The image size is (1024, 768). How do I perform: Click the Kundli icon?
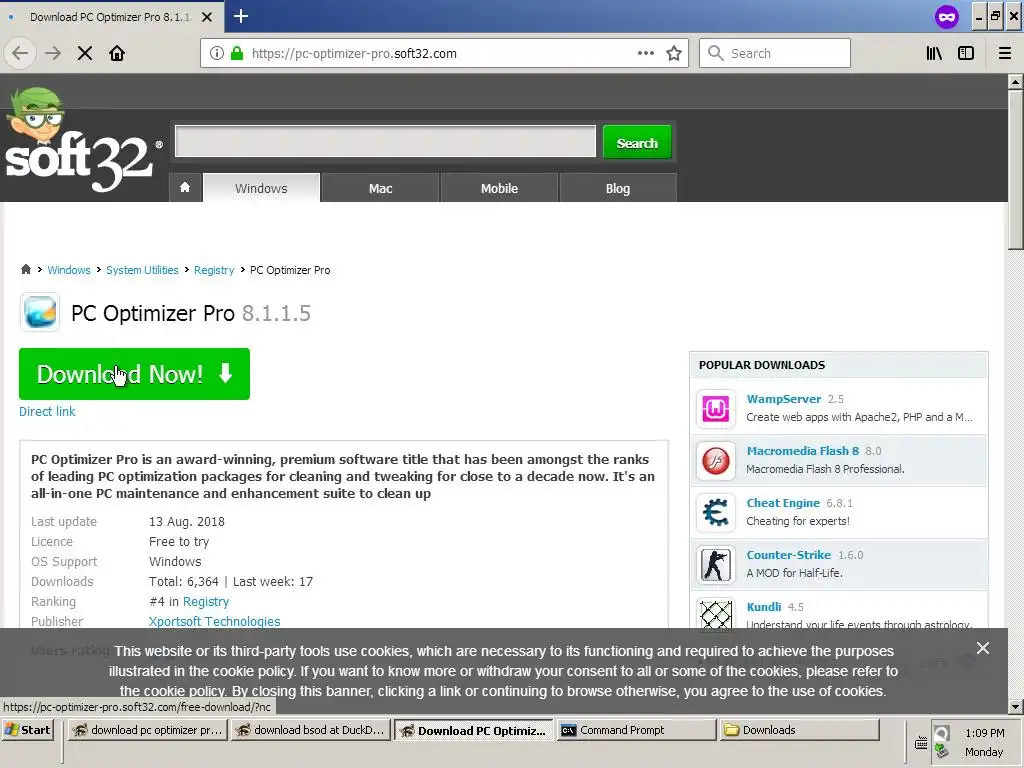(x=716, y=614)
